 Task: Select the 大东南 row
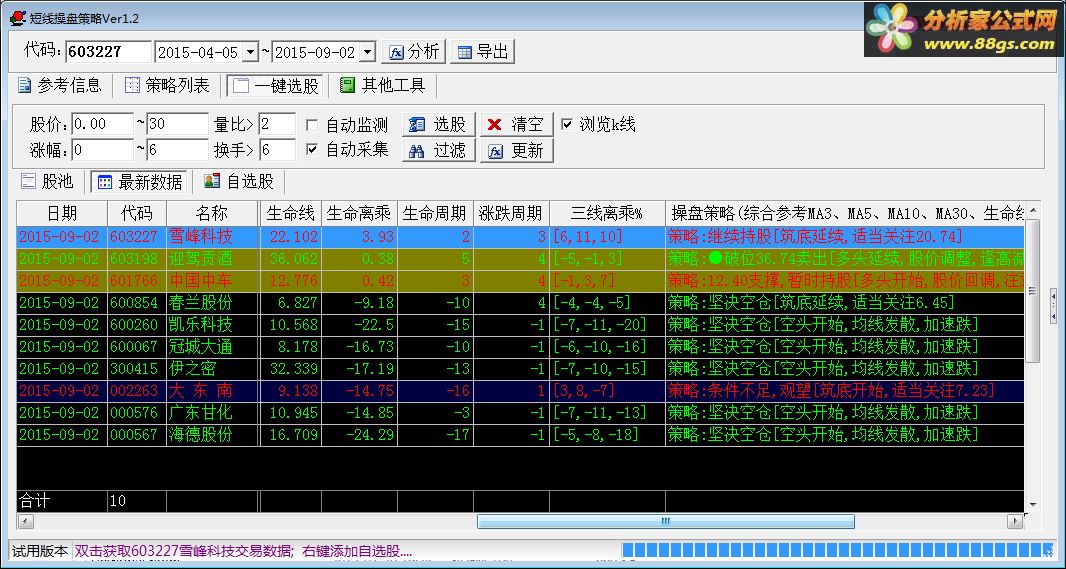point(520,391)
